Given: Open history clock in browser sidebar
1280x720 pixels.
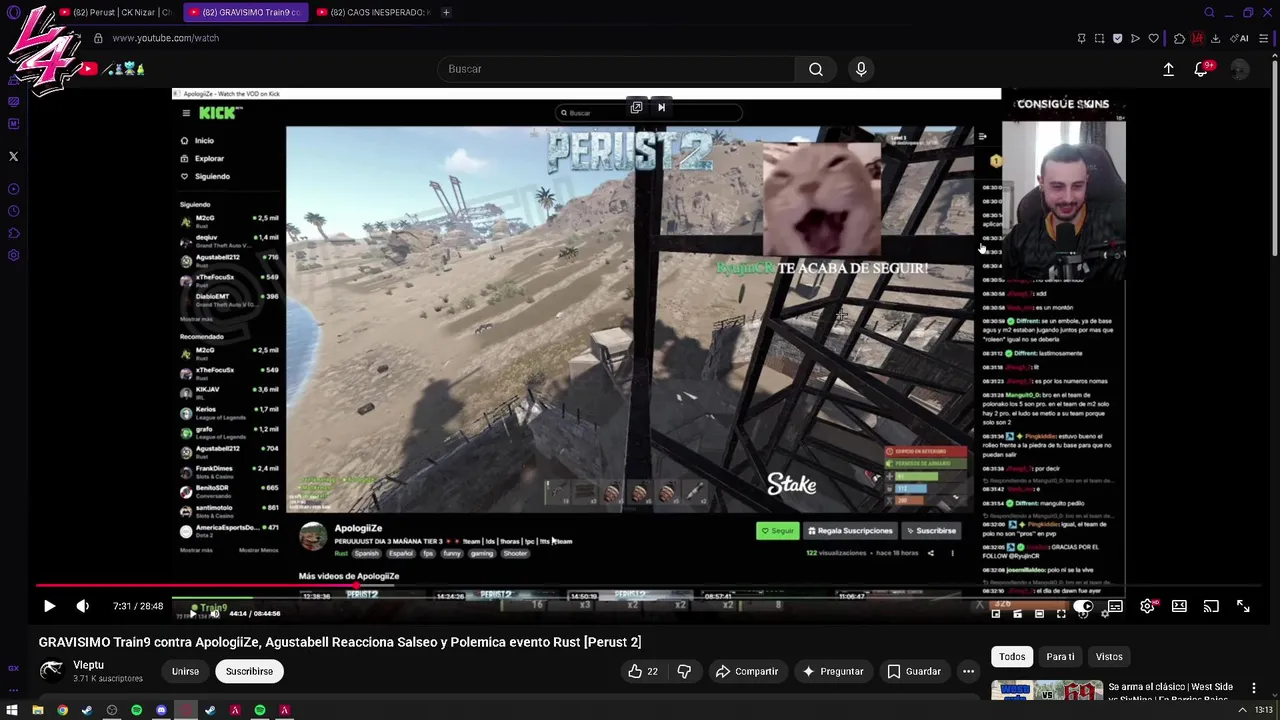Looking at the screenshot, I should [x=13, y=211].
